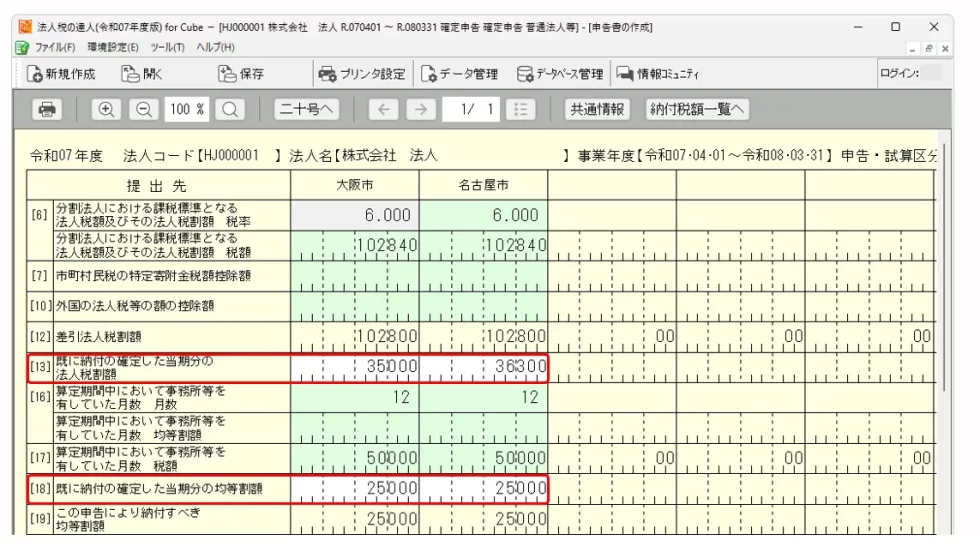Open 情報コミュニティ from the toolbar
Screen dimensions: 980x546
(x=658, y=74)
